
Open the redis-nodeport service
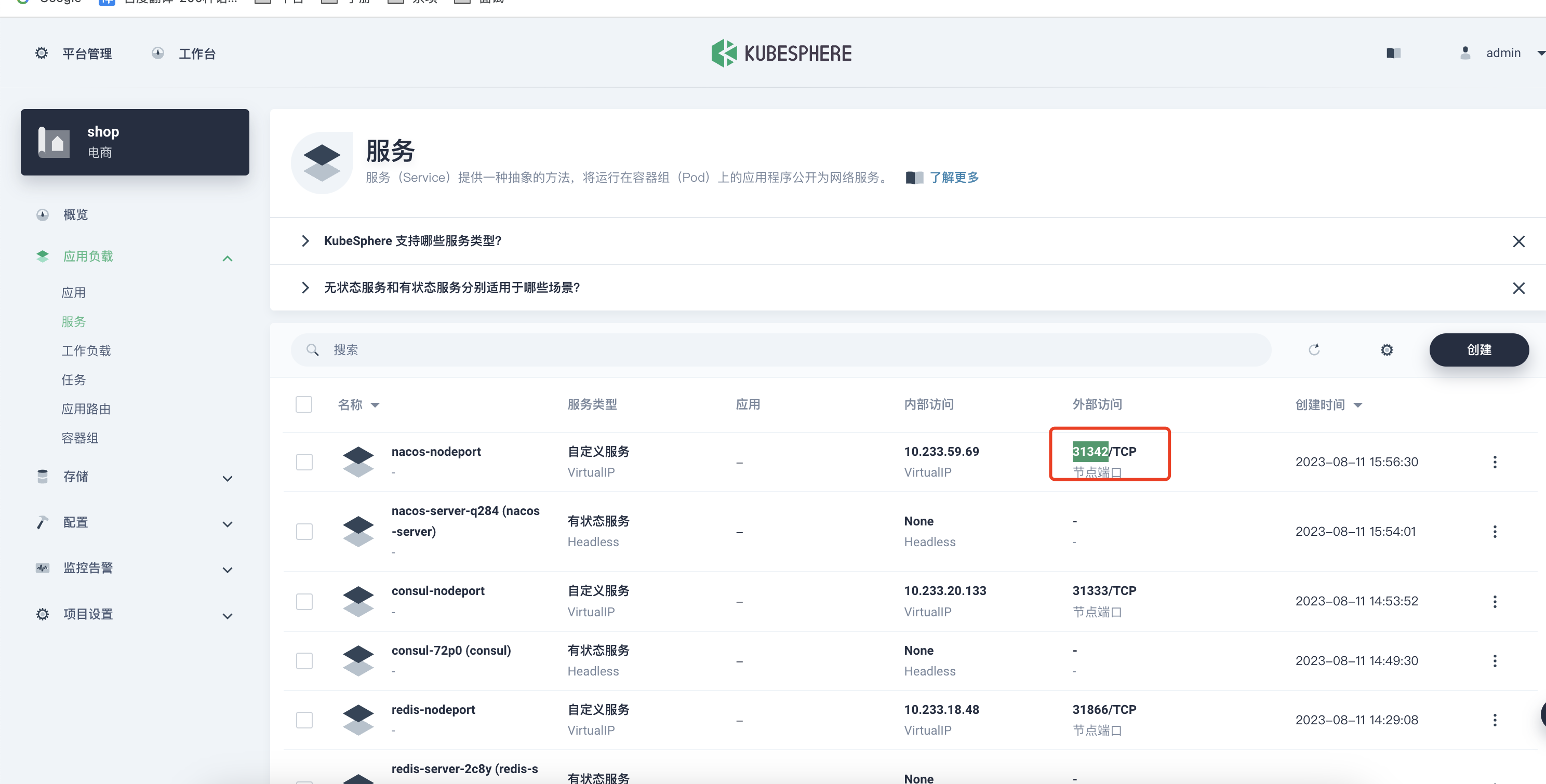[433, 710]
